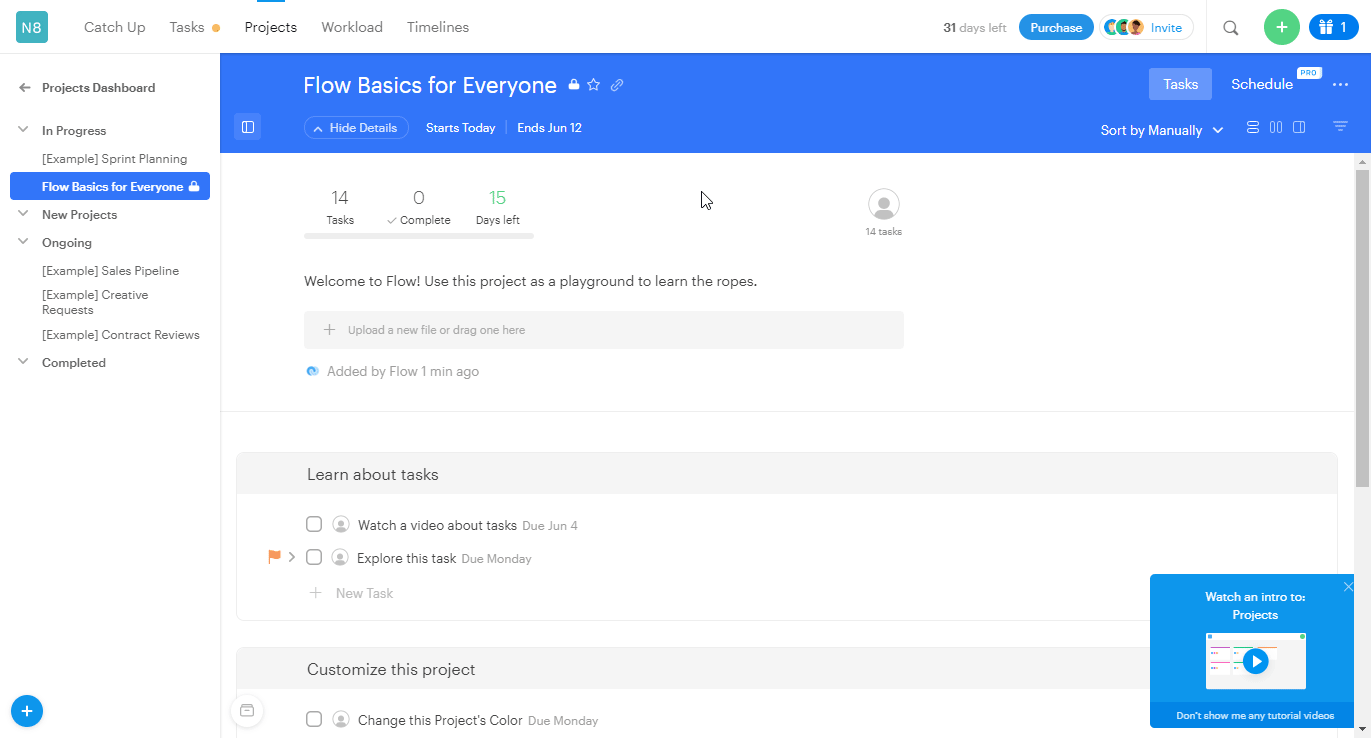Toggle the sidebar panel icon
1371x738 pixels.
(x=248, y=127)
